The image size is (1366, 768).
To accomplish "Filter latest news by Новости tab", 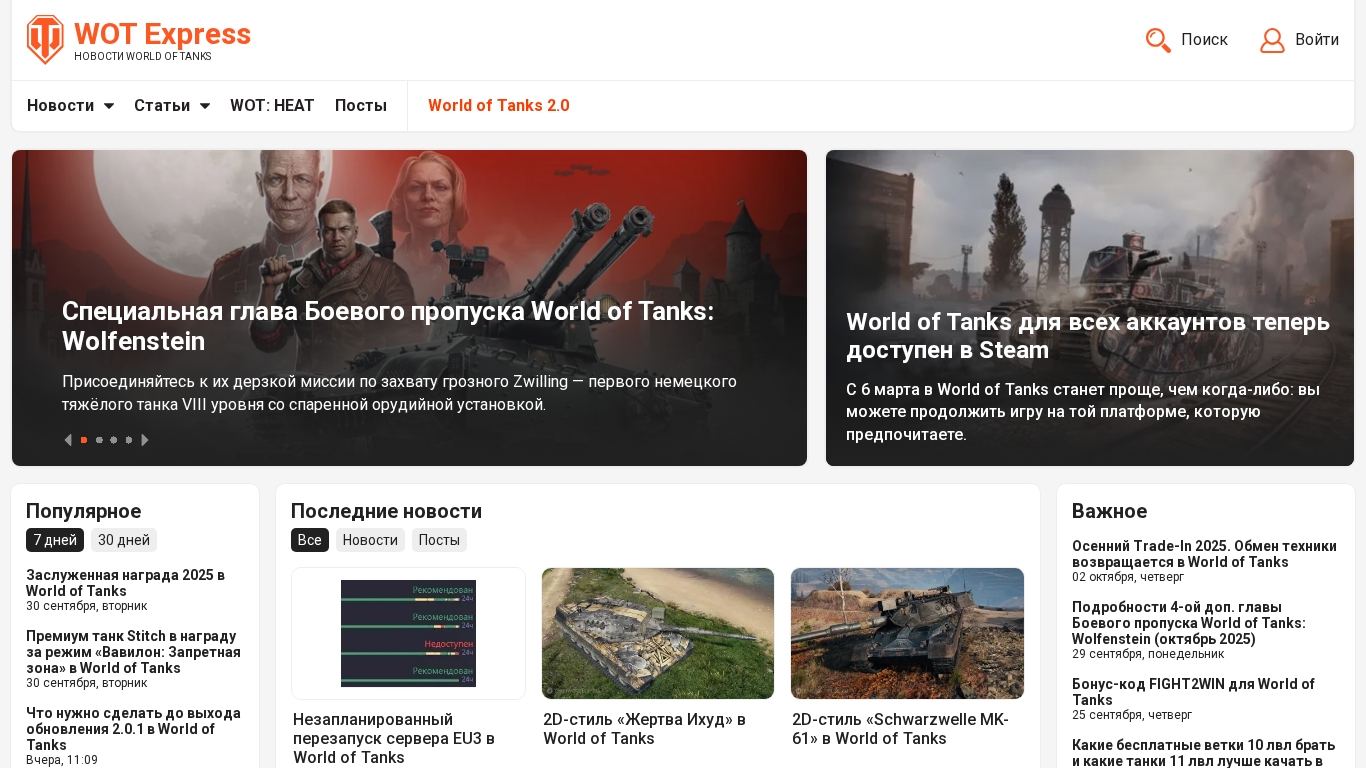I will 370,540.
